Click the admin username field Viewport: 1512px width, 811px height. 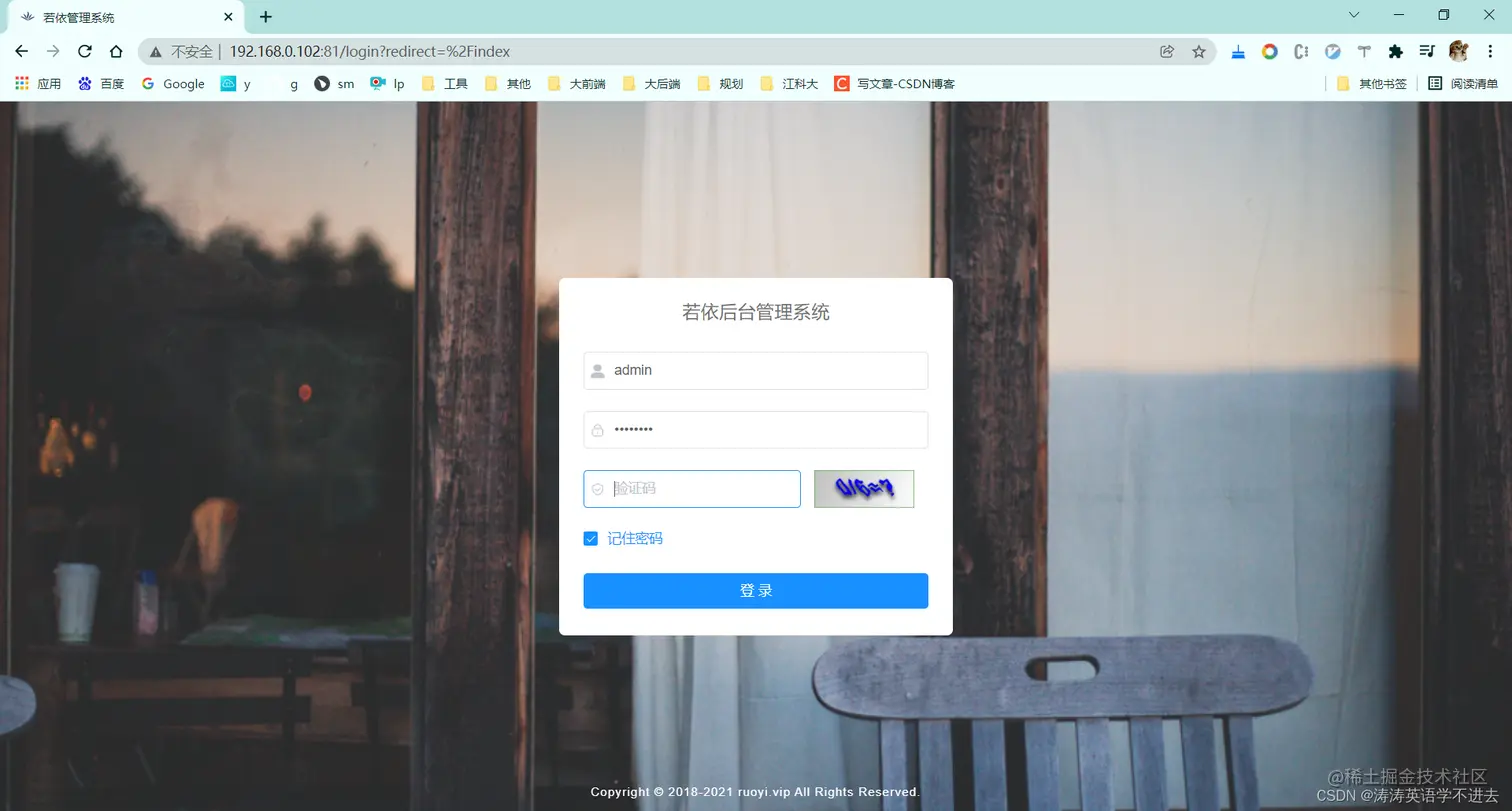[755, 370]
